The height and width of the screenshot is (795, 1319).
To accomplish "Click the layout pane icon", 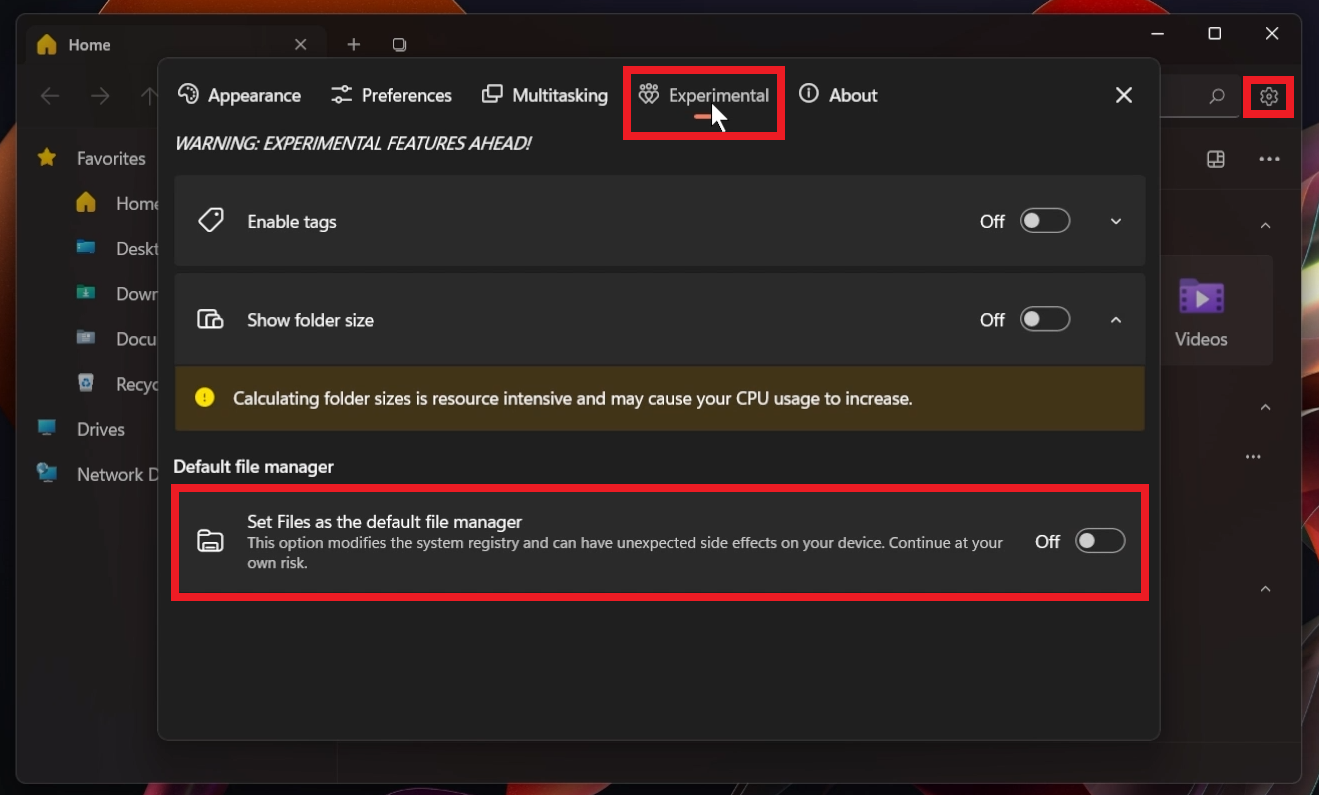I will tap(1216, 159).
